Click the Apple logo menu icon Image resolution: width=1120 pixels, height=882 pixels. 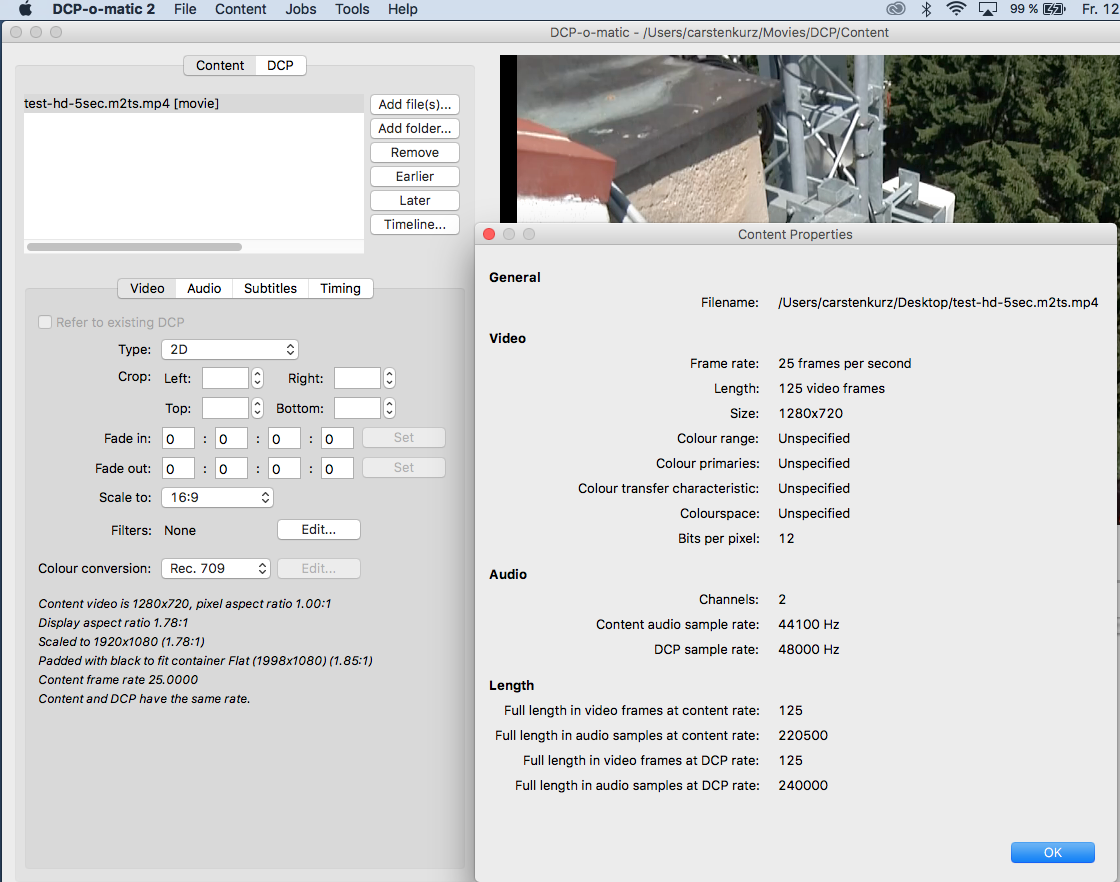point(26,9)
